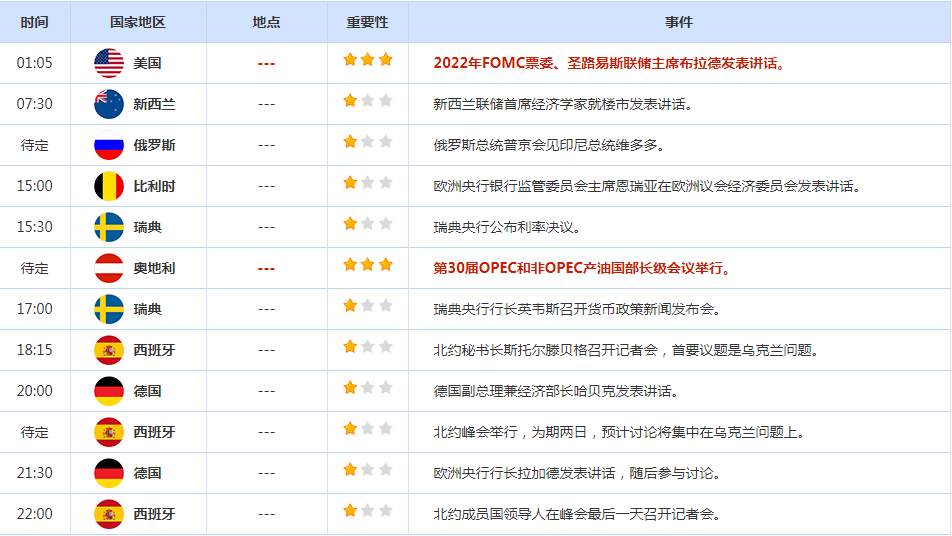Click the 美国 country name
Image resolution: width=952 pixels, height=536 pixels.
coord(148,63)
